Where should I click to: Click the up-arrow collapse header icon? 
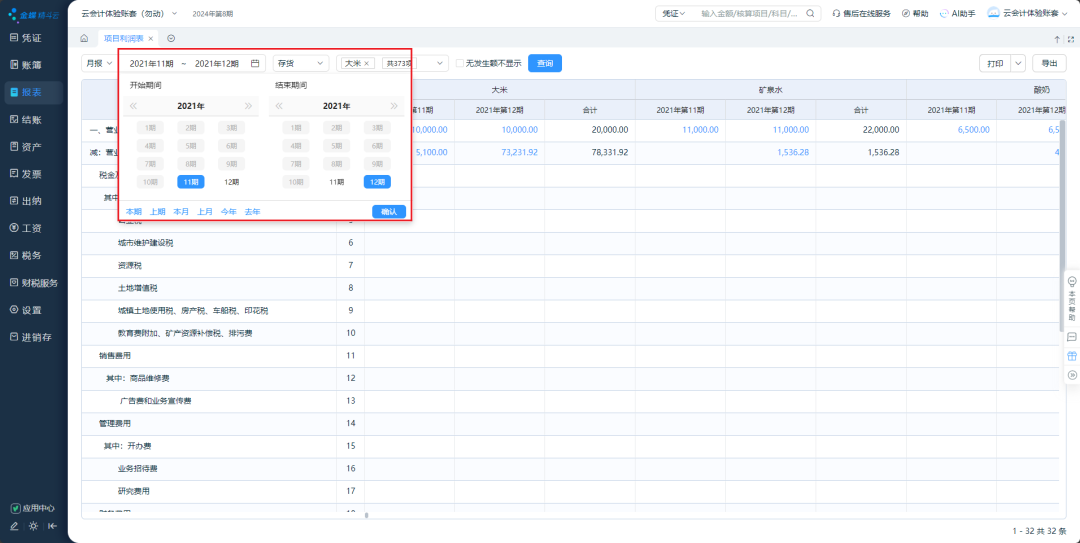1057,39
